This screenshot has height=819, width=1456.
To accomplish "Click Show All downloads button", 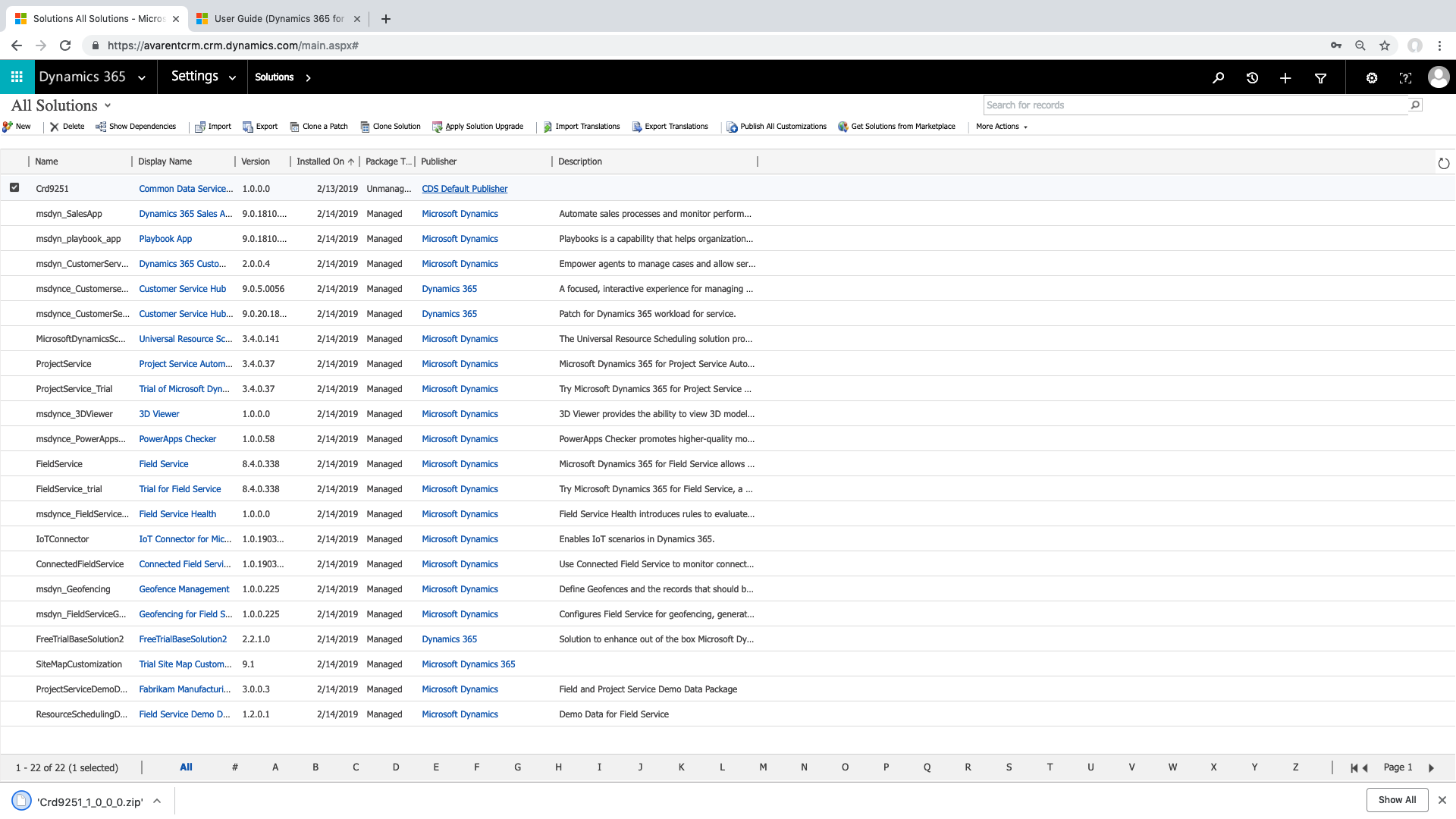I will tap(1397, 800).
